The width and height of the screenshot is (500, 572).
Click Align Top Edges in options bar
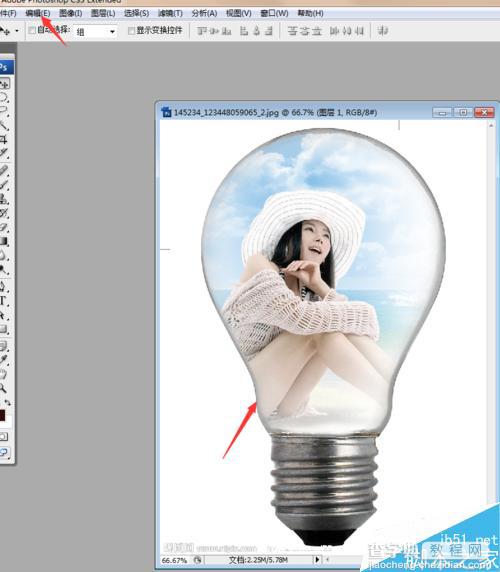click(x=203, y=31)
